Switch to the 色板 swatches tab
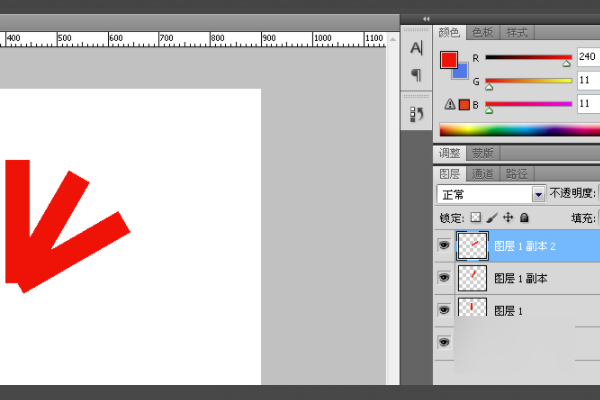The image size is (600, 400). [484, 33]
